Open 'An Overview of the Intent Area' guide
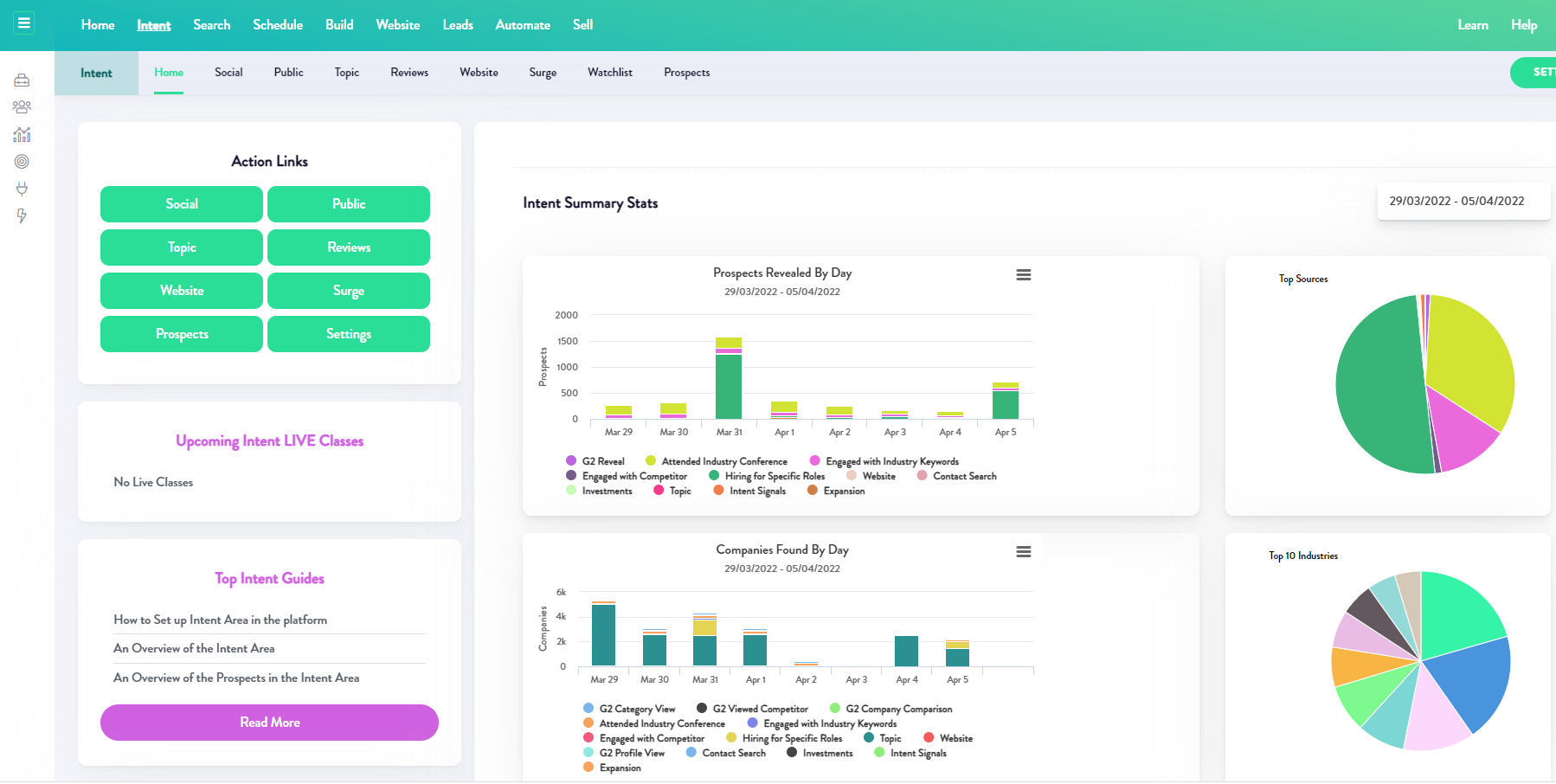This screenshot has width=1556, height=784. coord(194,648)
